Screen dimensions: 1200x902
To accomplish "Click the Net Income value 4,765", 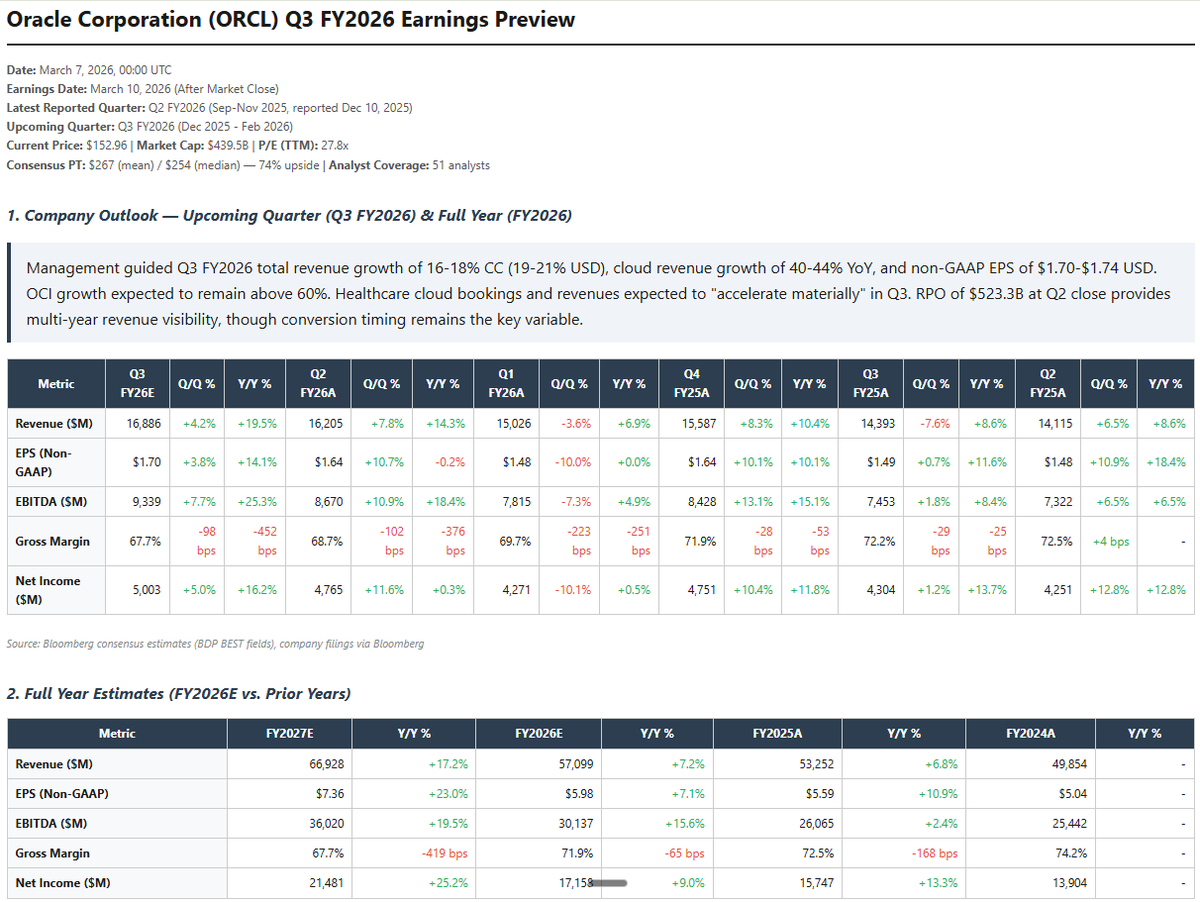I will pos(329,590).
